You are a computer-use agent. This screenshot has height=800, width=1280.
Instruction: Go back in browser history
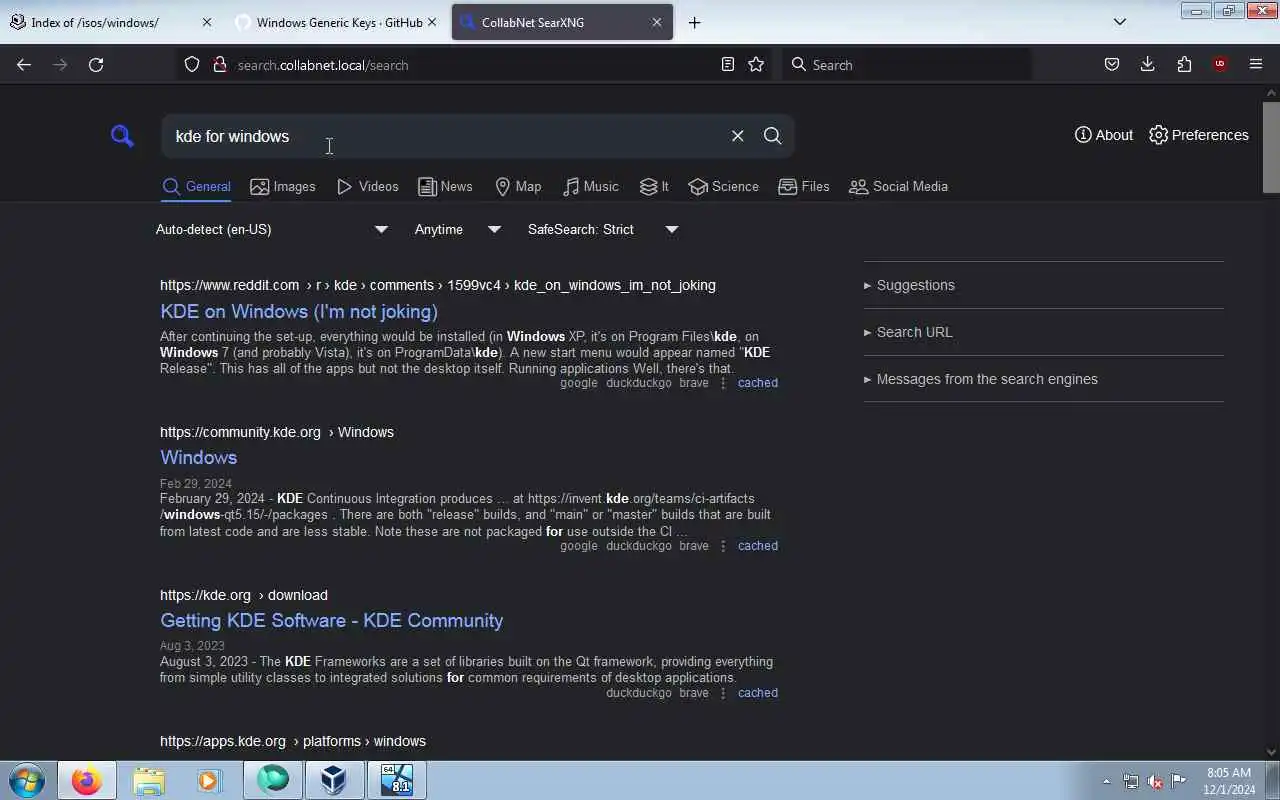pos(24,64)
